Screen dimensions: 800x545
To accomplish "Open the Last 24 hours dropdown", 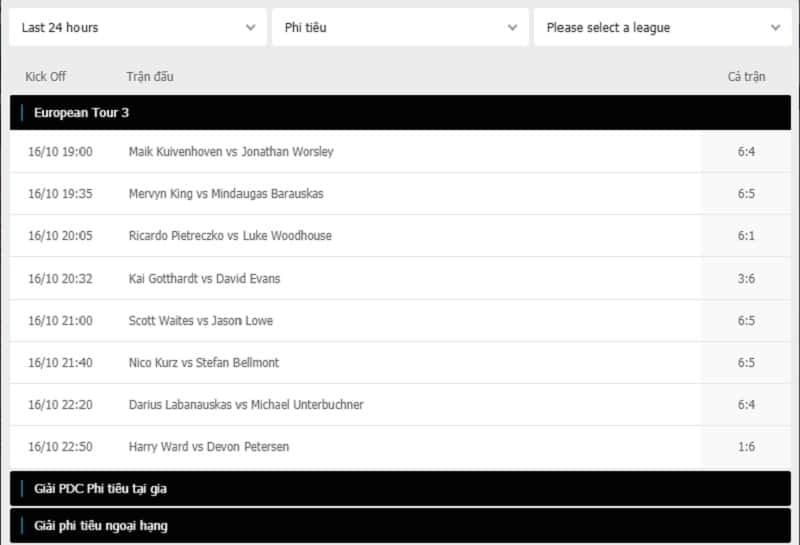I will [138, 28].
